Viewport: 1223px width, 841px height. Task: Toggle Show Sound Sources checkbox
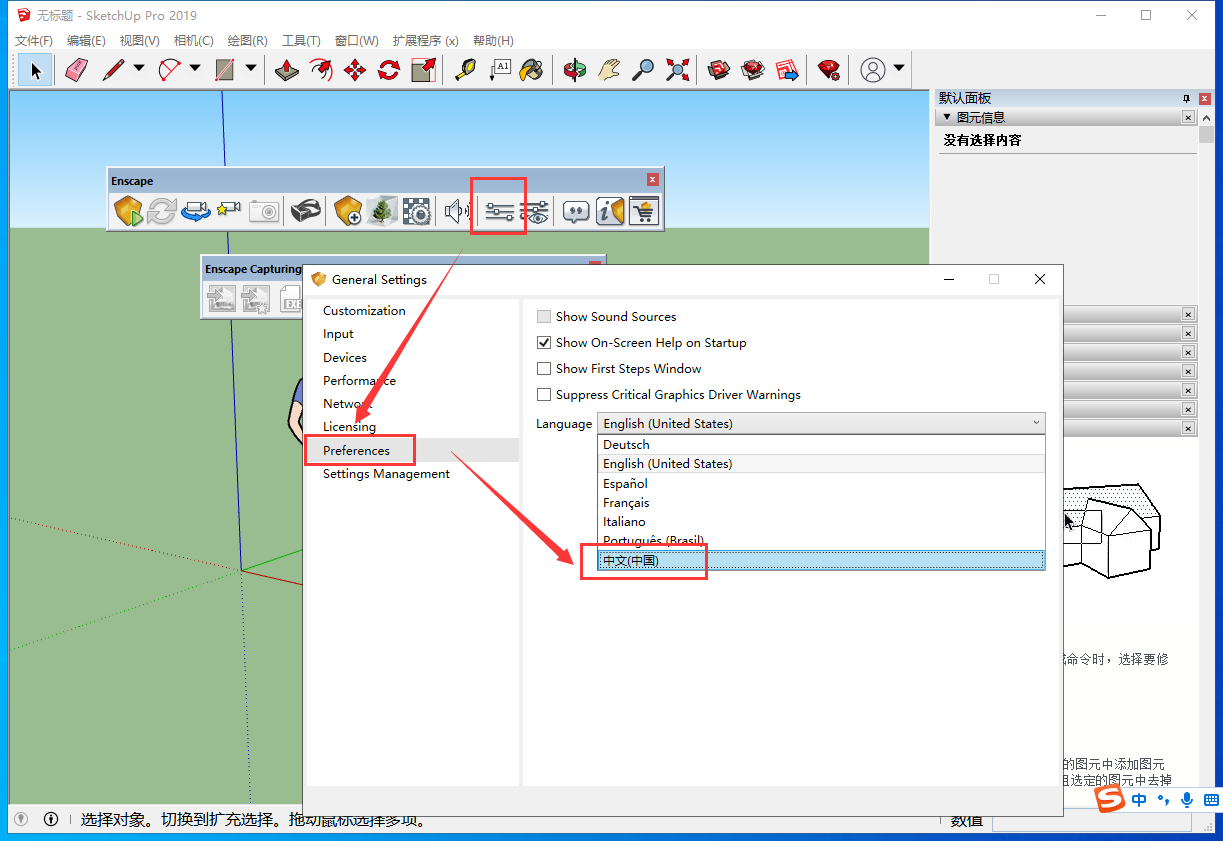coord(544,316)
